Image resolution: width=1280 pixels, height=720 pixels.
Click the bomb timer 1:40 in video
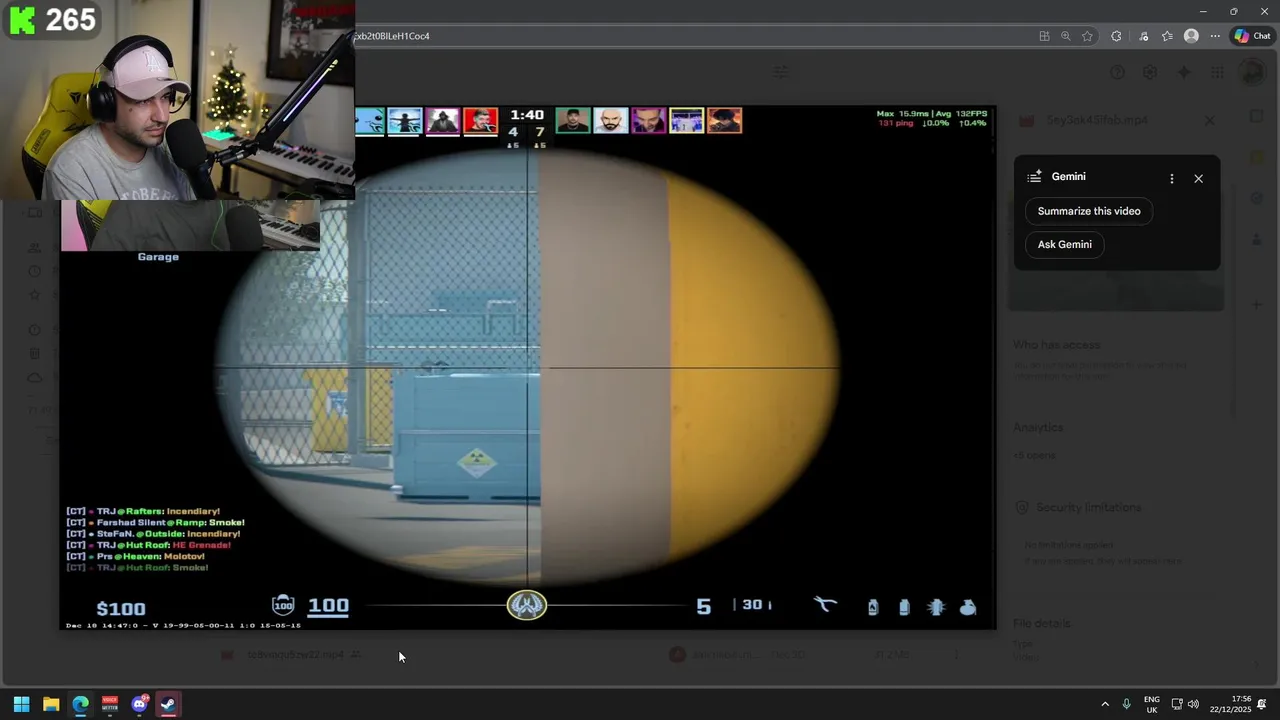(527, 115)
